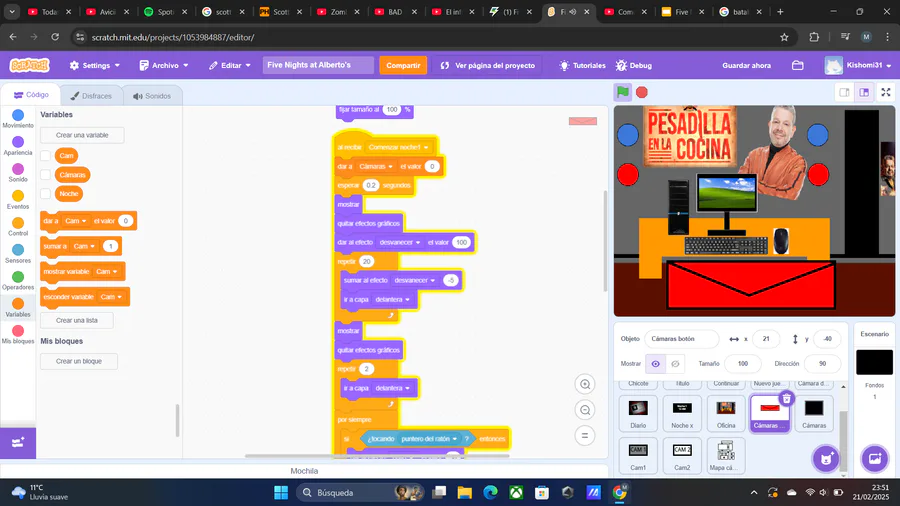Tick the Cam variable checkbox
The height and width of the screenshot is (506, 900).
[x=45, y=155]
